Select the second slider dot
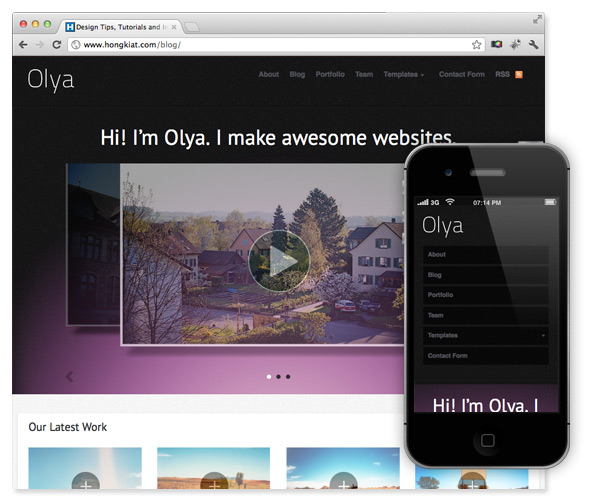The width and height of the screenshot is (600, 500). [279, 377]
